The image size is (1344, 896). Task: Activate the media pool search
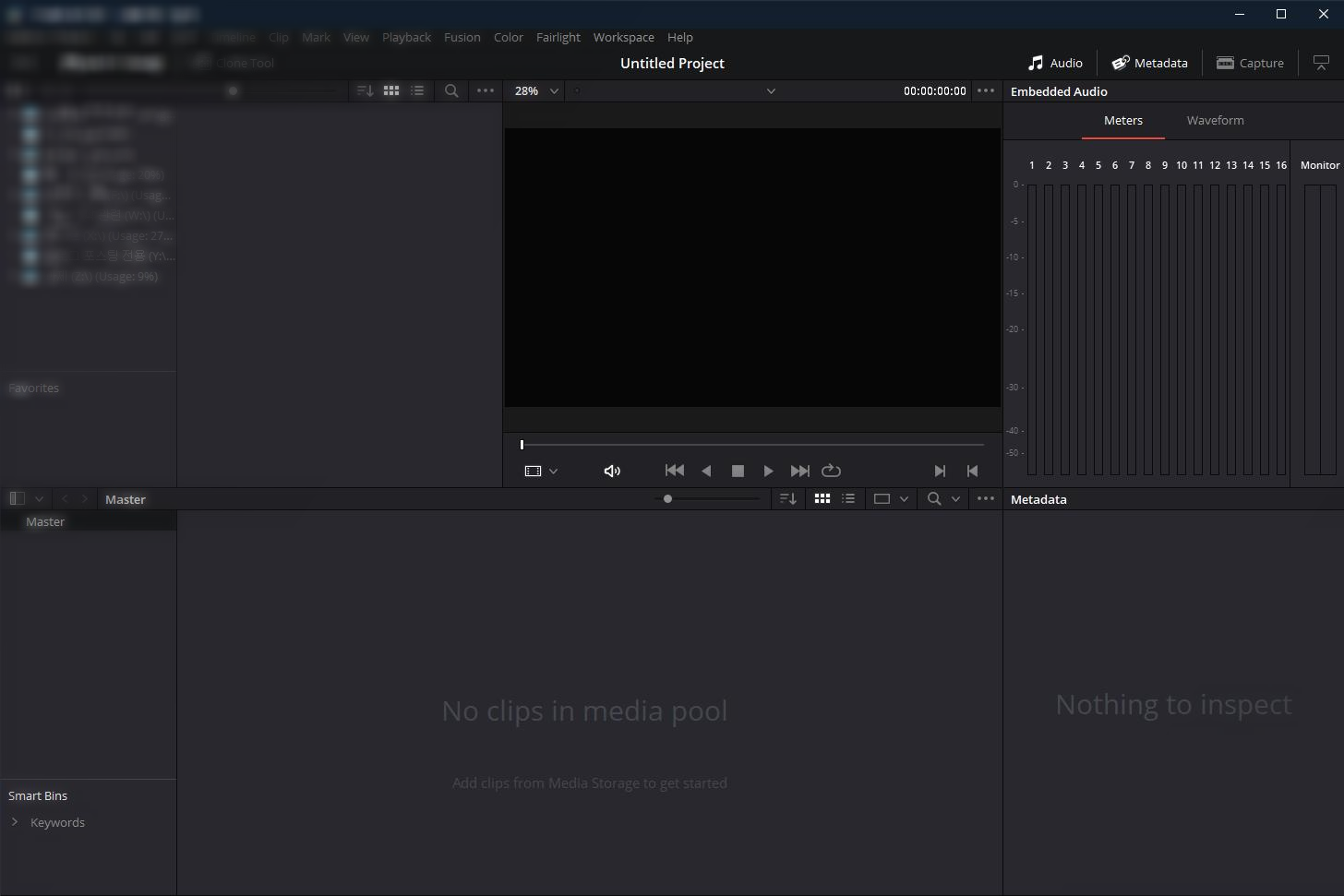coord(933,498)
